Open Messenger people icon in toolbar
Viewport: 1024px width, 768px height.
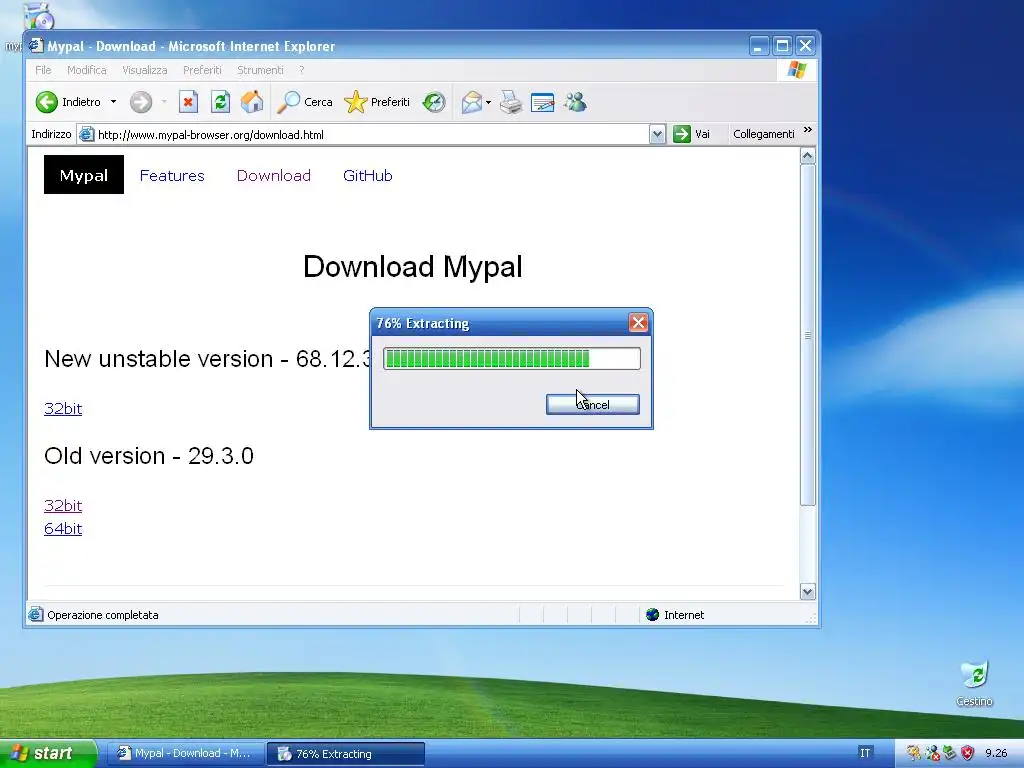(575, 102)
